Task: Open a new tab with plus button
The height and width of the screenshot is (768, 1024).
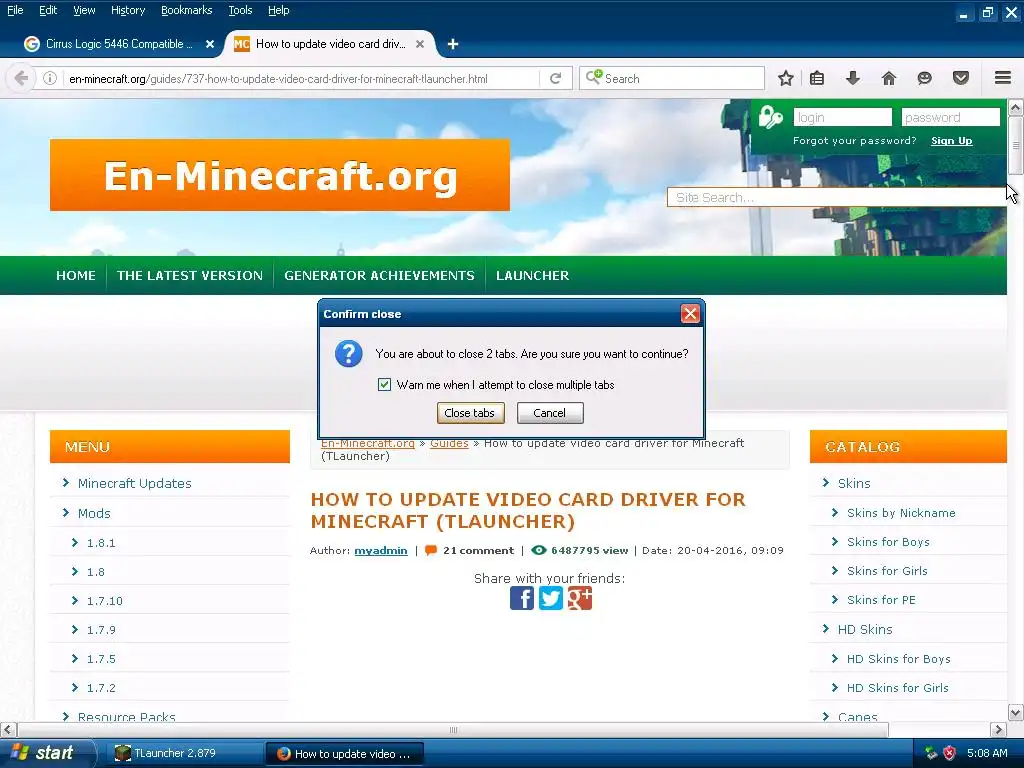Action: point(453,44)
